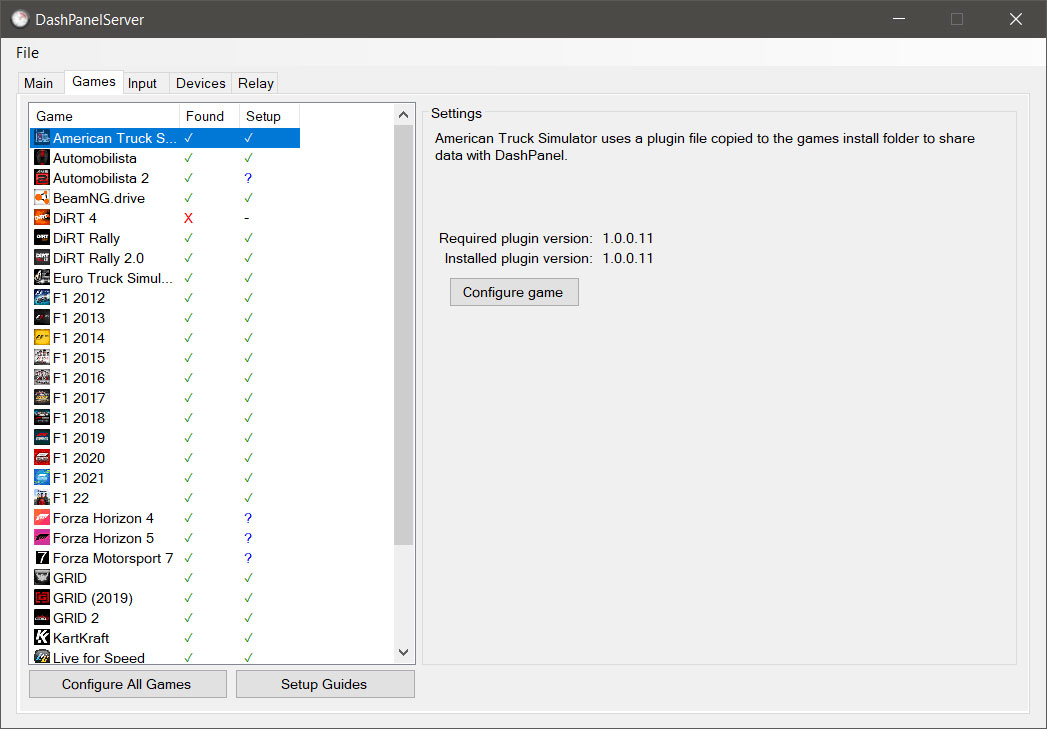Click Installed plugin version value 1.0.0.11
This screenshot has height=729, width=1047.
click(628, 258)
